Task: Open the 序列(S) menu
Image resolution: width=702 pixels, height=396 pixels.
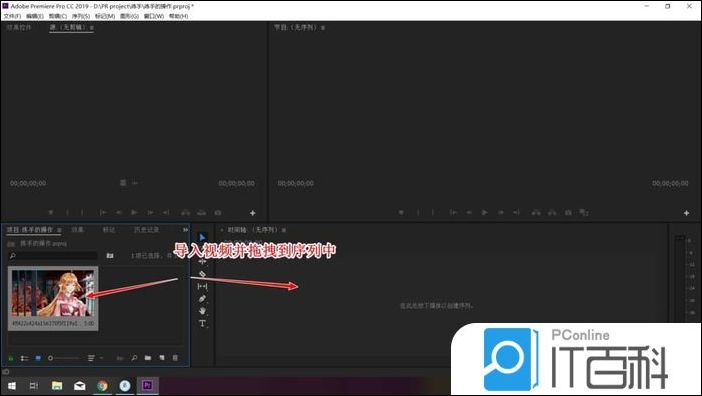Action: coord(81,16)
